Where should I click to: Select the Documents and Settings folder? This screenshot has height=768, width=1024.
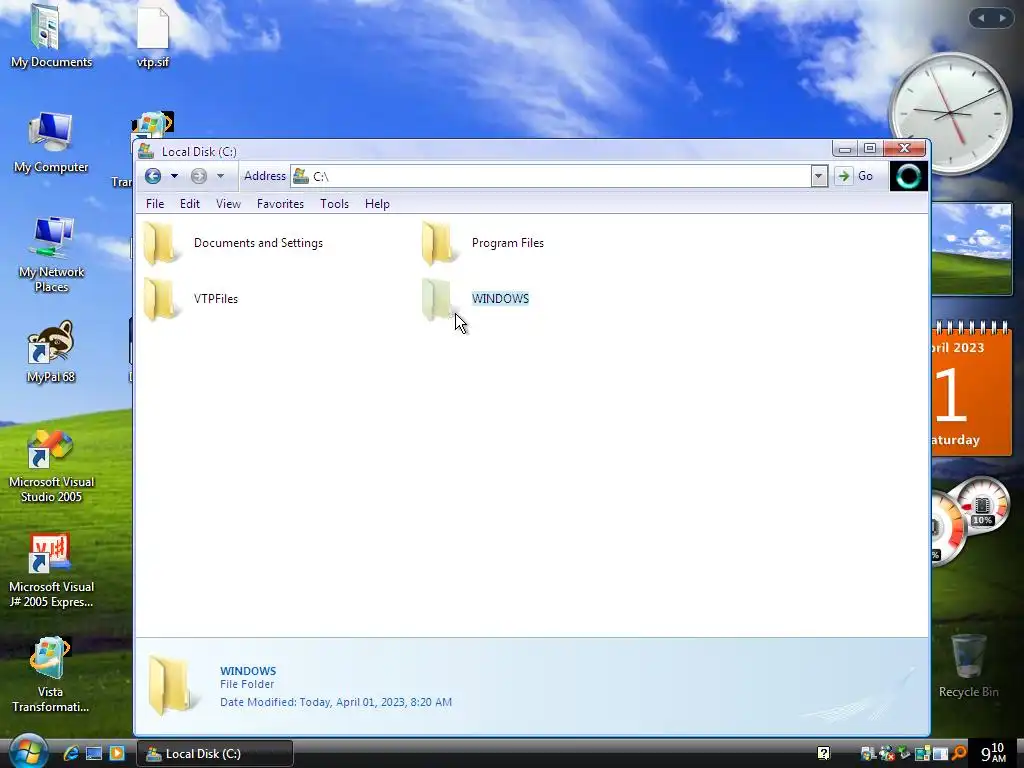[233, 243]
